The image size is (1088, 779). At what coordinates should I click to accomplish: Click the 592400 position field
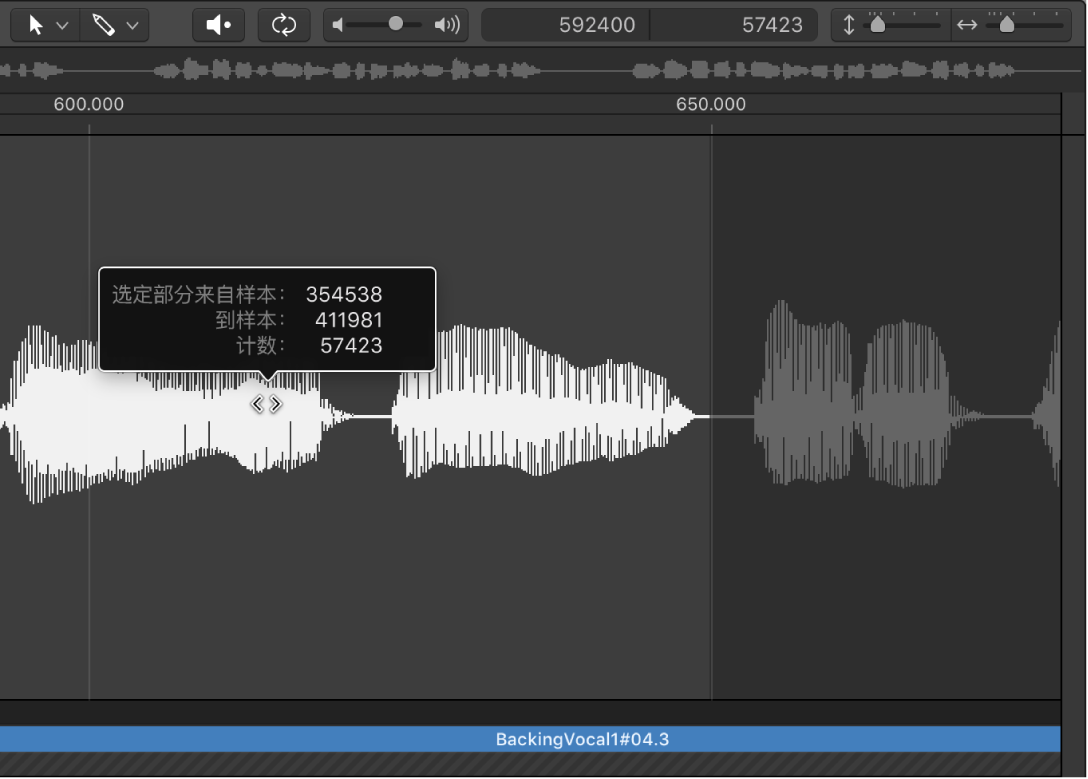click(x=596, y=25)
